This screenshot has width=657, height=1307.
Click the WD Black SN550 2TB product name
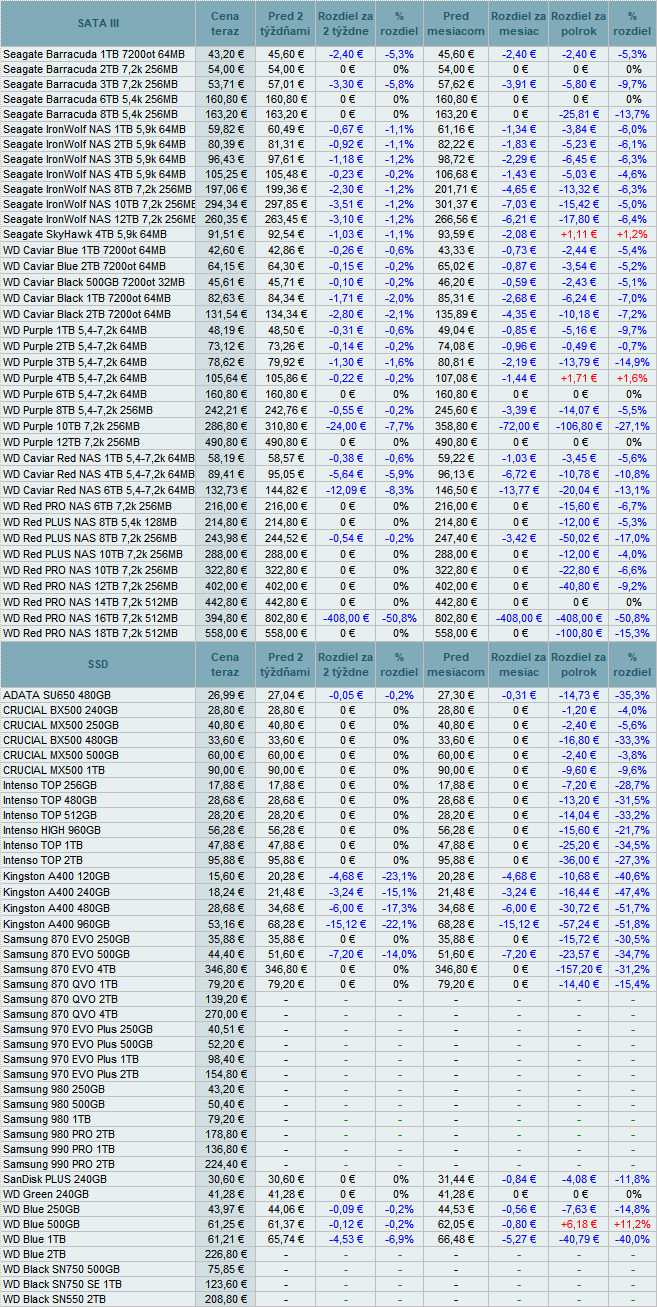click(x=54, y=1298)
